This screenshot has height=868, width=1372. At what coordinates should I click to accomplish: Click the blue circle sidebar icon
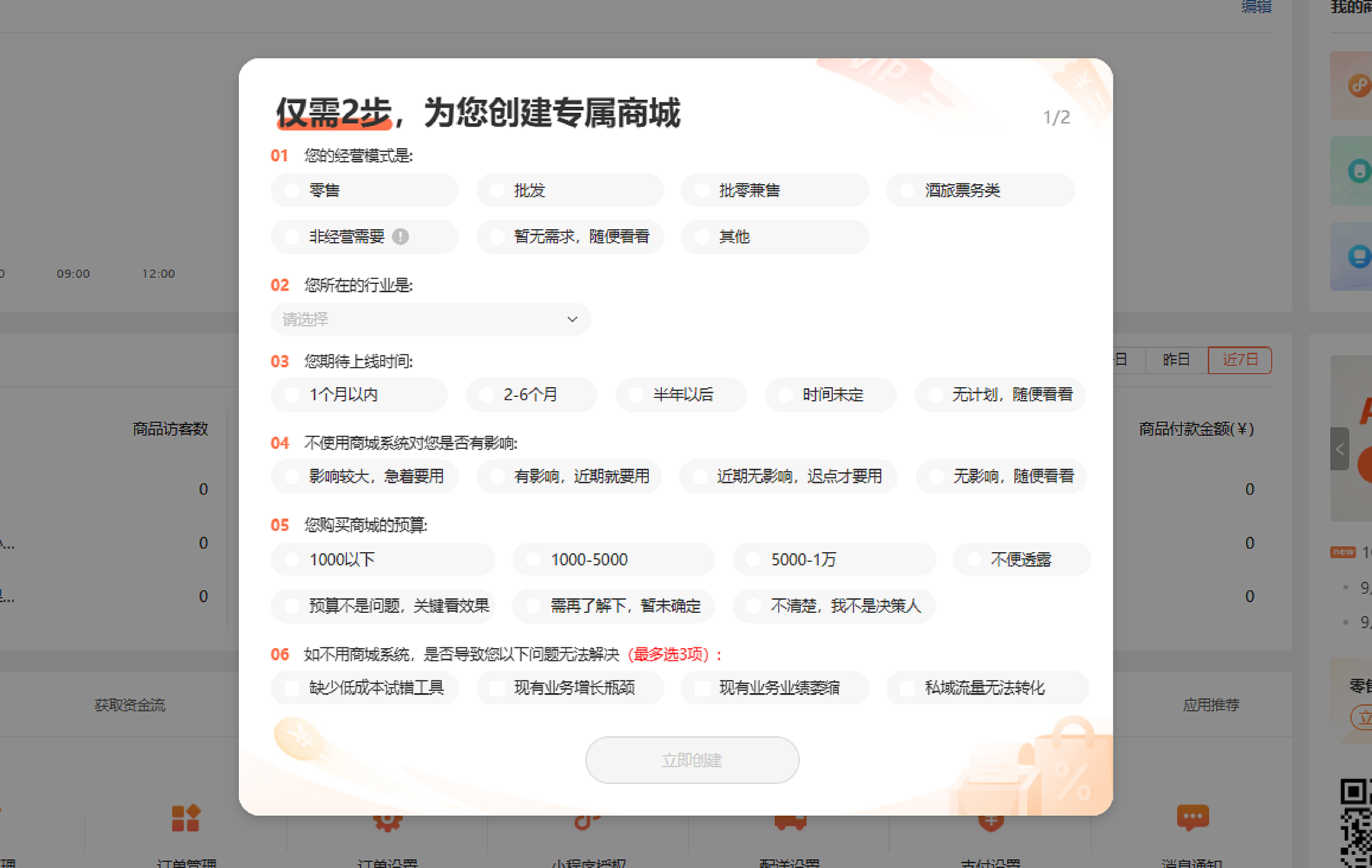[1359, 256]
